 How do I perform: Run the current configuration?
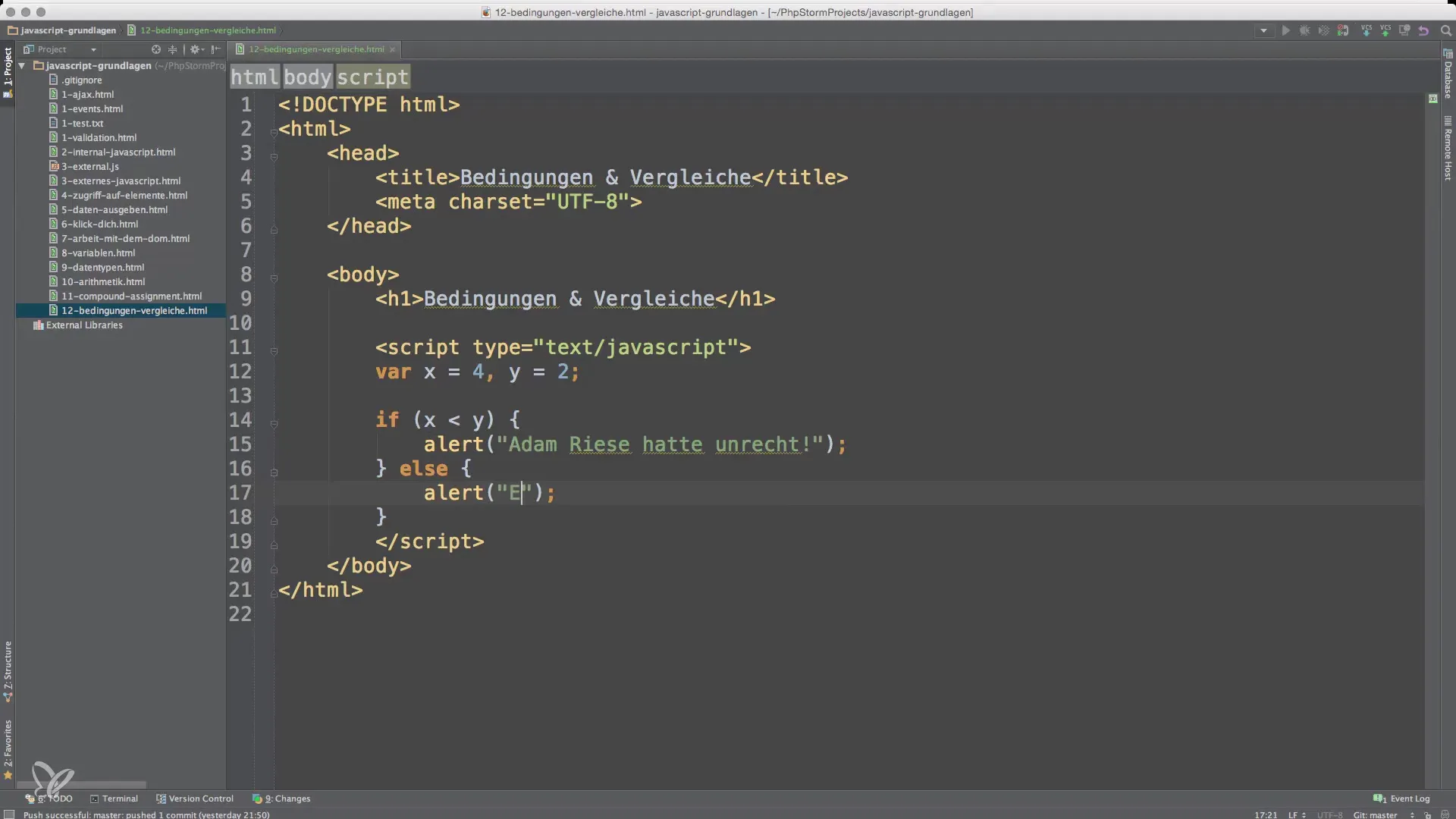[x=1285, y=31]
